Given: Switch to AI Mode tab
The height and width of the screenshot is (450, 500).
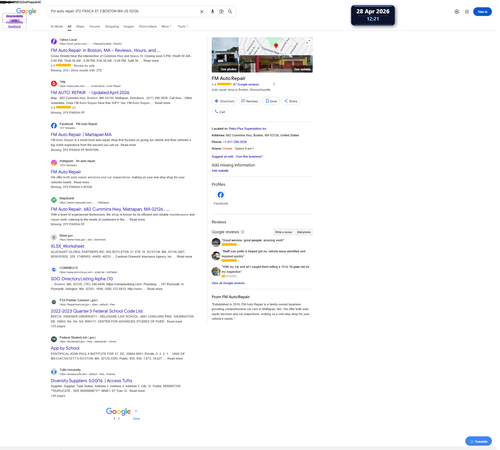Looking at the screenshot, I should 57,26.
